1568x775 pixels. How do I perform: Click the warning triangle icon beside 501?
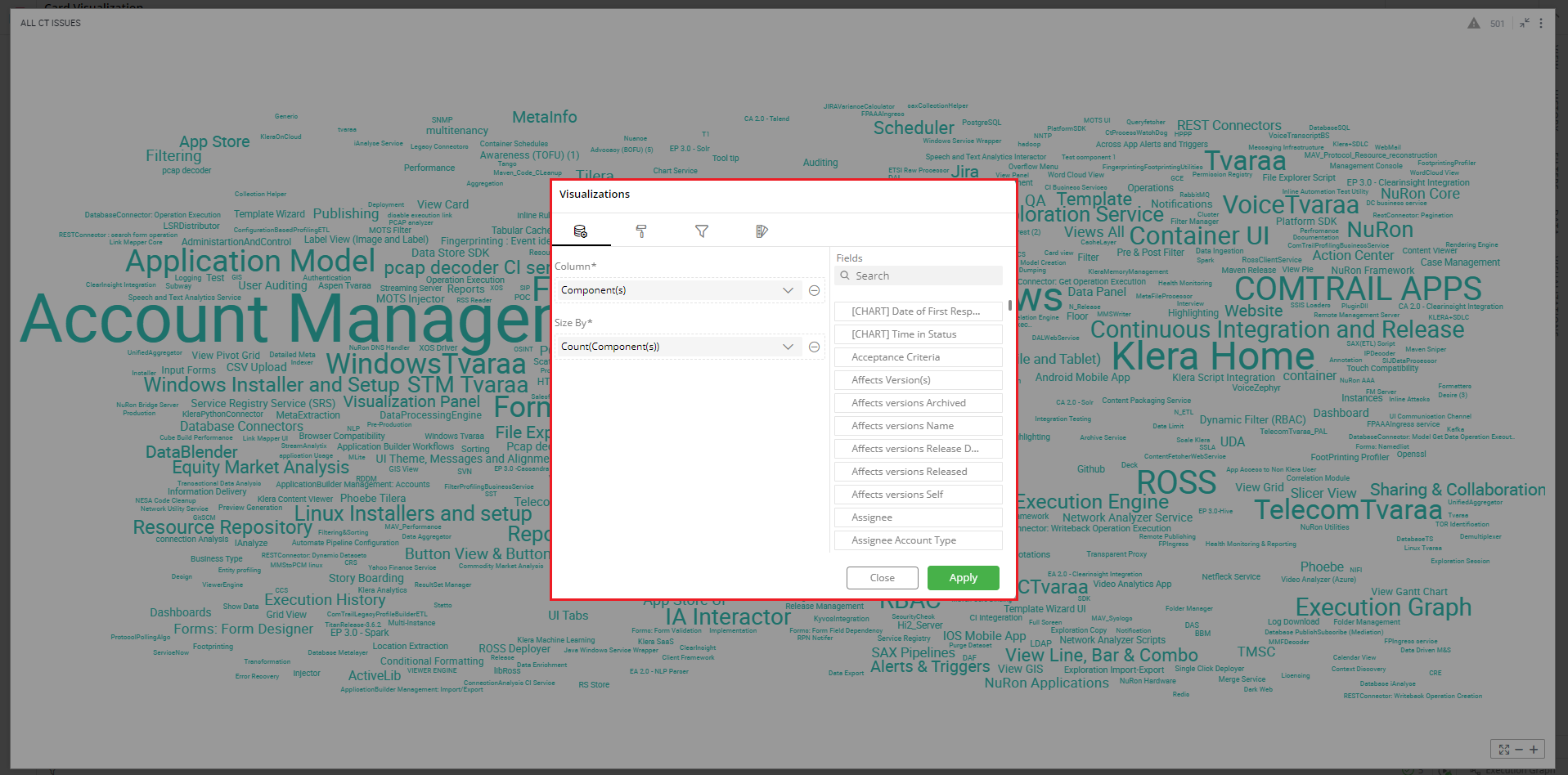click(x=1474, y=23)
